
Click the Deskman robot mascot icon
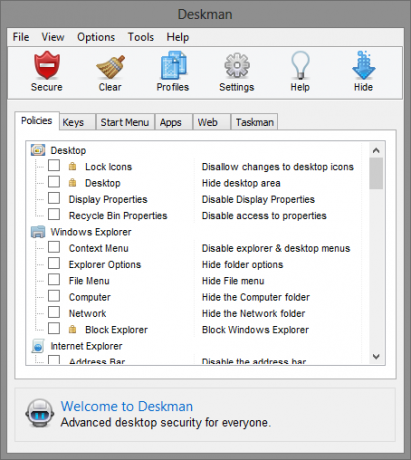(x=40, y=413)
